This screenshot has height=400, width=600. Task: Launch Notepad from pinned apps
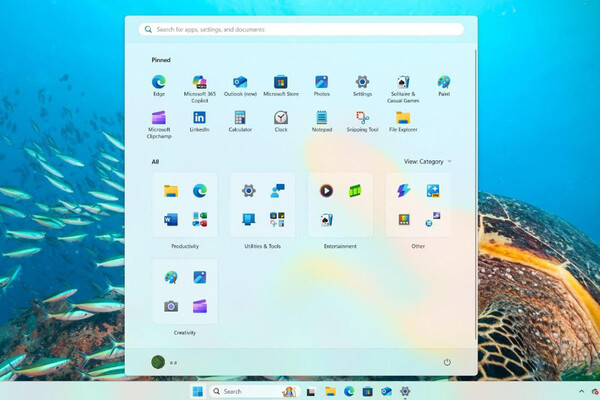[321, 118]
